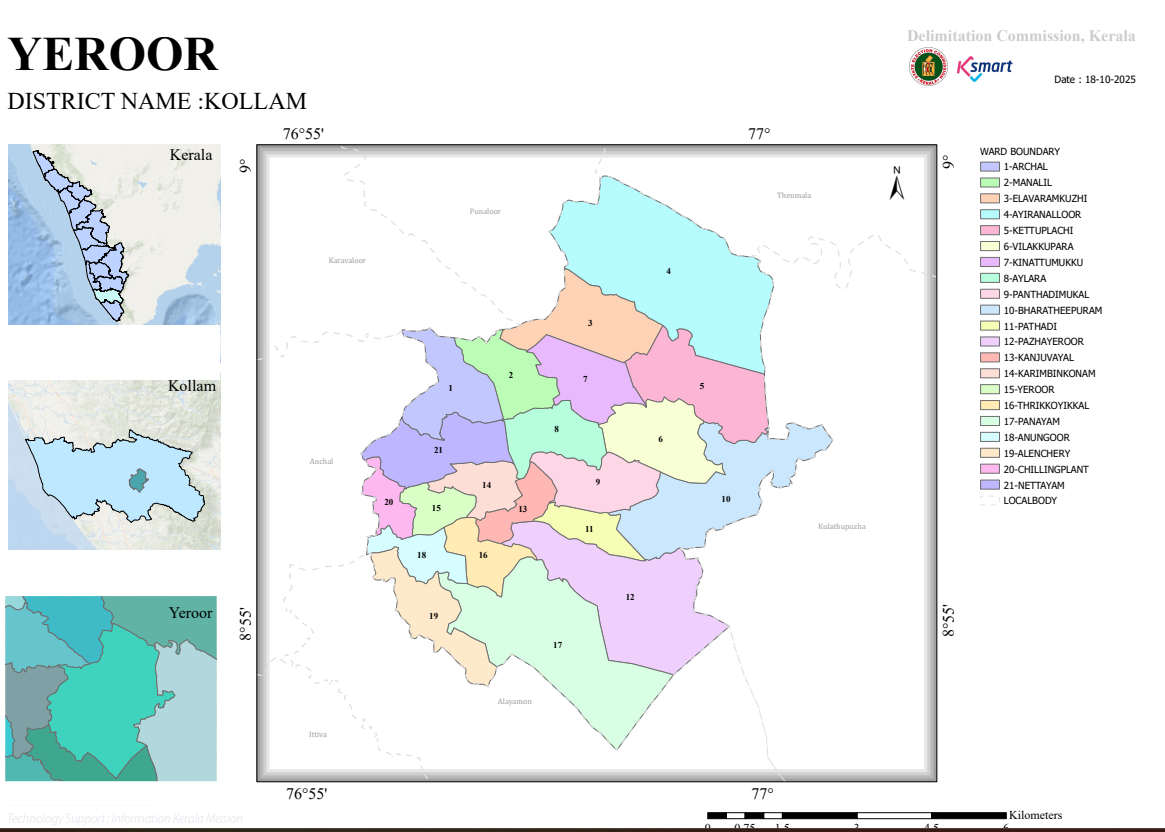Click the 13-KANJUVAYAL legend swatch
Image resolution: width=1165 pixels, height=832 pixels.
pyautogui.click(x=990, y=358)
